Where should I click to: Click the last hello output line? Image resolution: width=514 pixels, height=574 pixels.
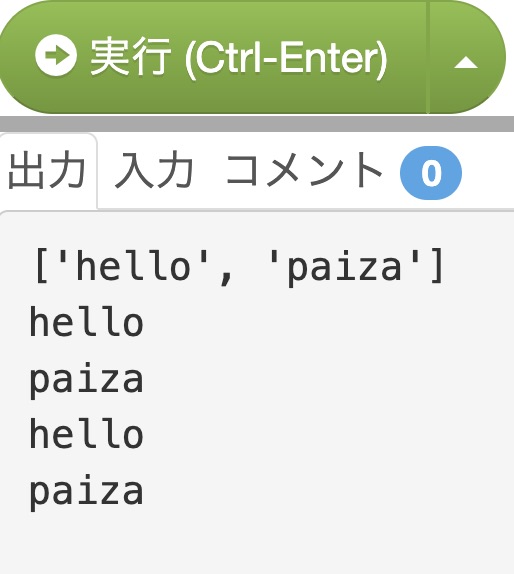(86, 433)
